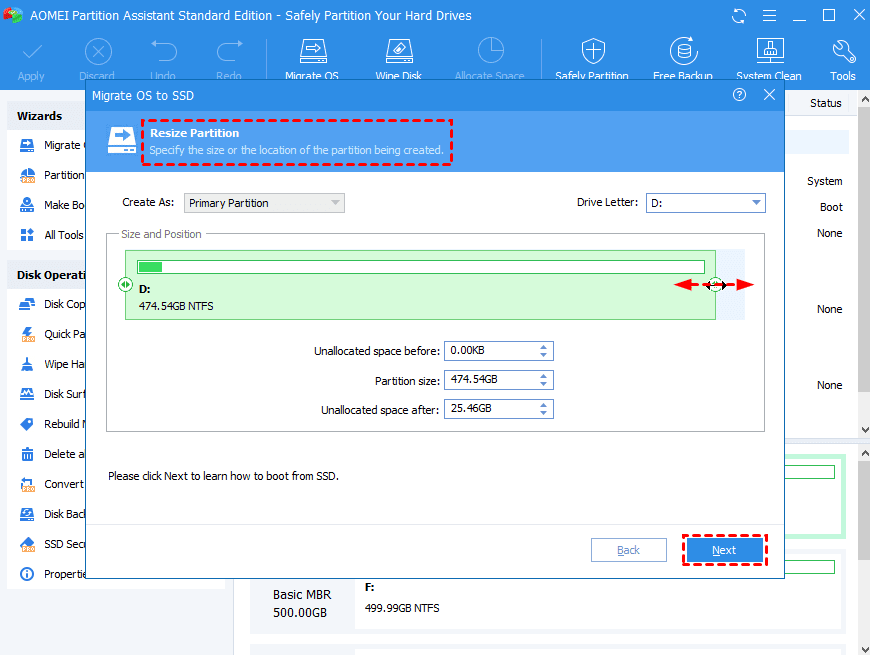
Task: Click the All Tools sidebar icon
Action: click(27, 235)
